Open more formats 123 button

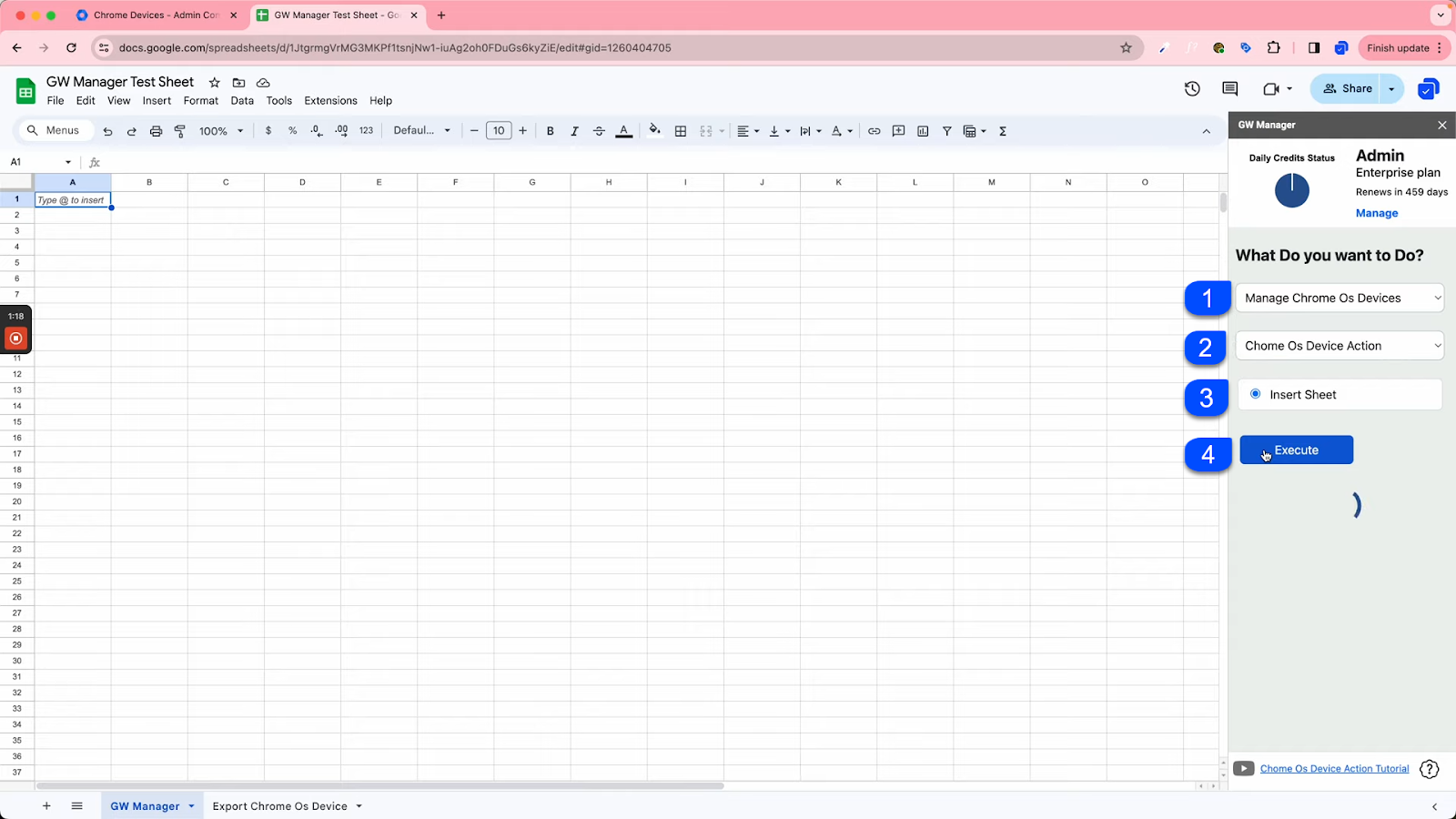point(366,131)
